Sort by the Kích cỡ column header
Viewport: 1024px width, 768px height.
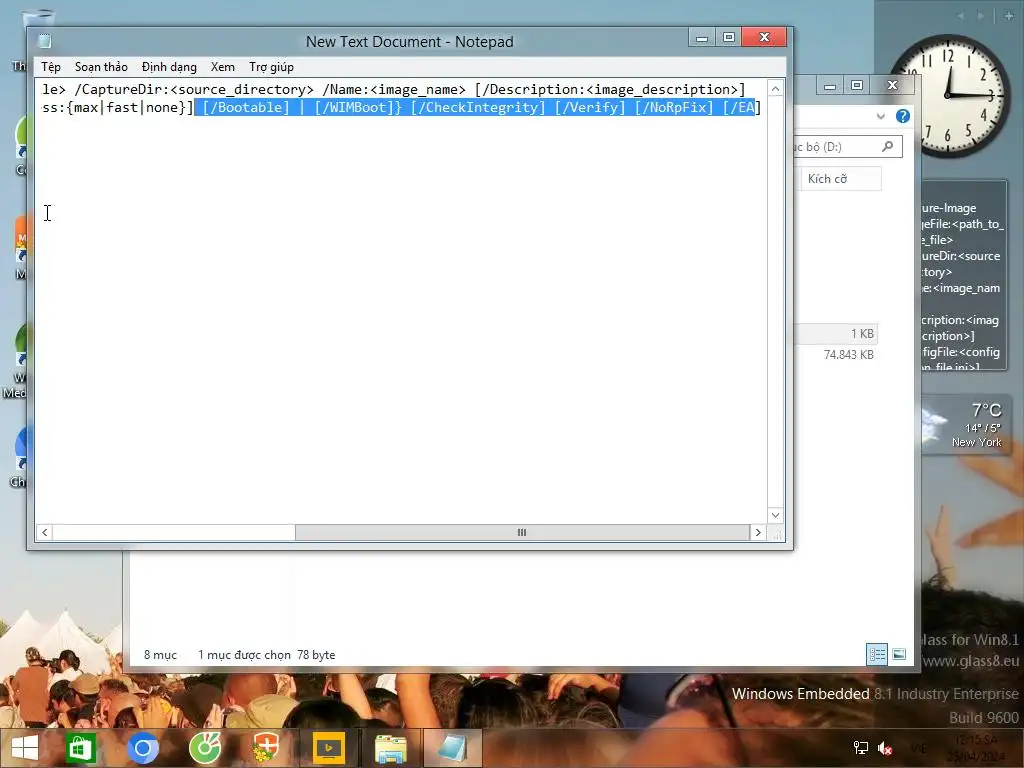coord(840,179)
